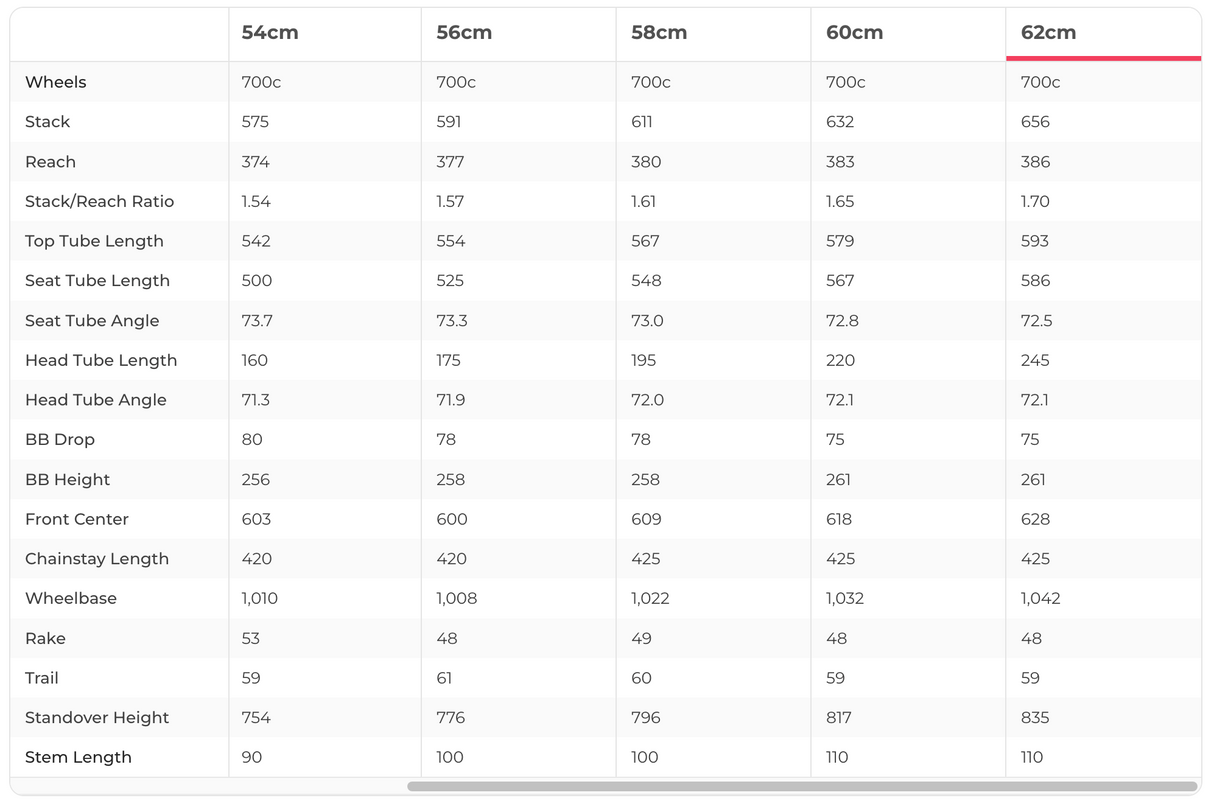1214x812 pixels.
Task: Select the 56cm Front Center value 600
Action: click(451, 519)
